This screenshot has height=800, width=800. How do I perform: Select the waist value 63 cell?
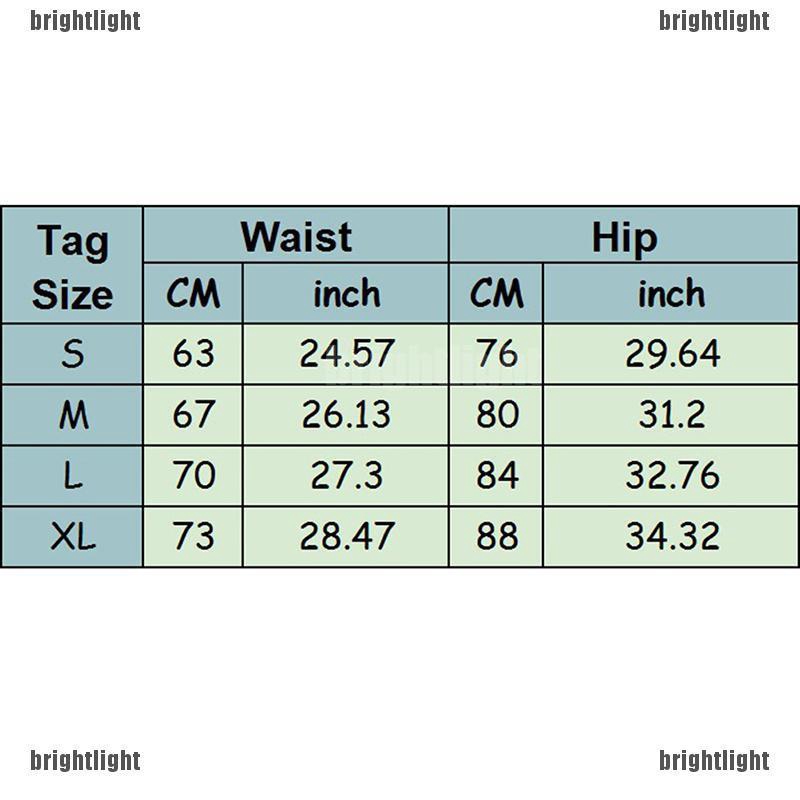click(x=193, y=354)
